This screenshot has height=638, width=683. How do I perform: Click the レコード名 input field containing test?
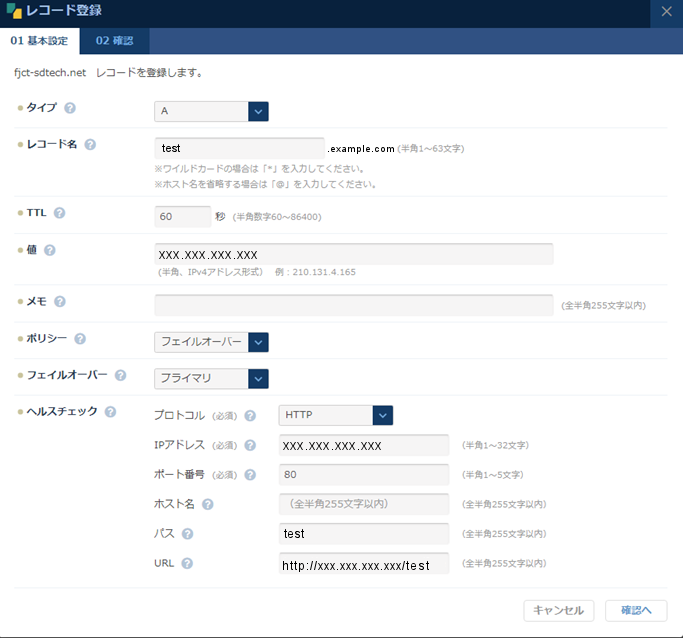point(239,148)
